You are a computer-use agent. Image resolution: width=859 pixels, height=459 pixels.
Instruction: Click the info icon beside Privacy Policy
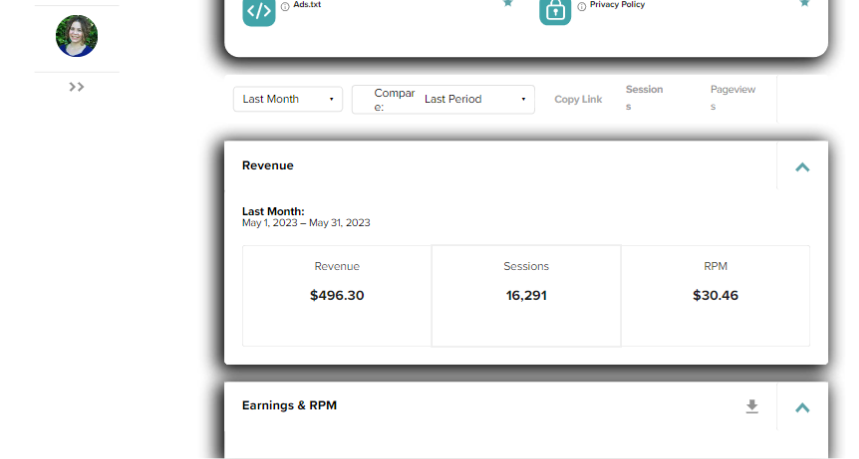click(581, 7)
